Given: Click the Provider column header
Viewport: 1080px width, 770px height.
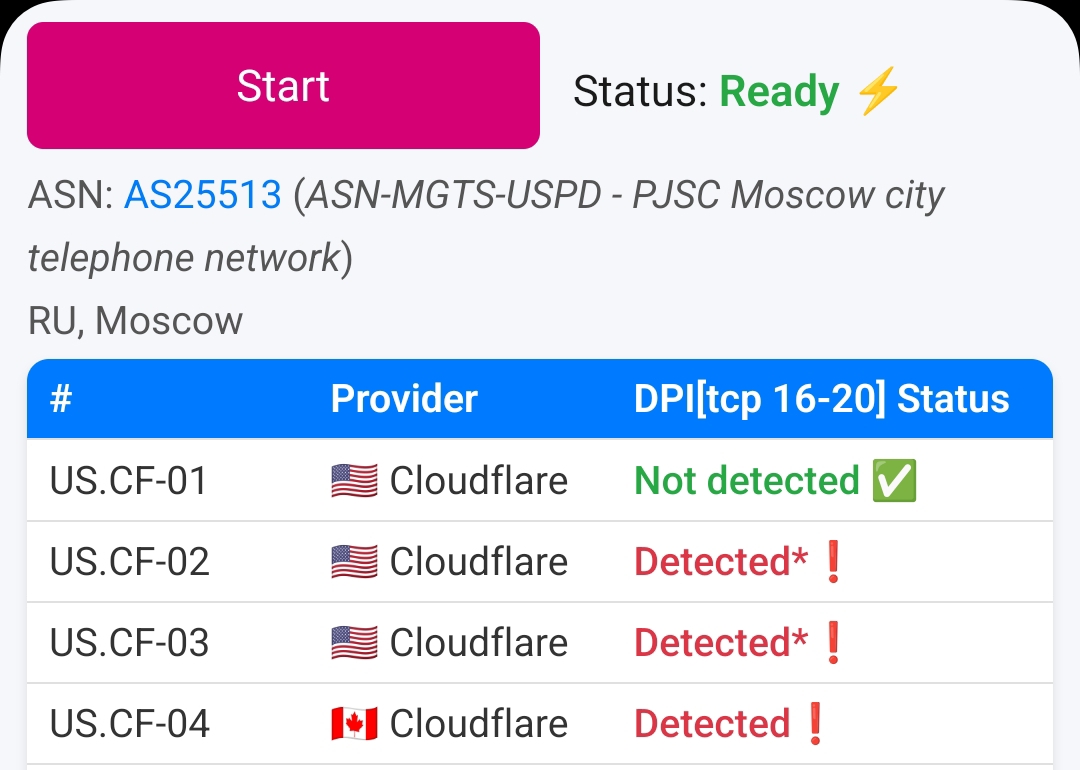Looking at the screenshot, I should (404, 399).
